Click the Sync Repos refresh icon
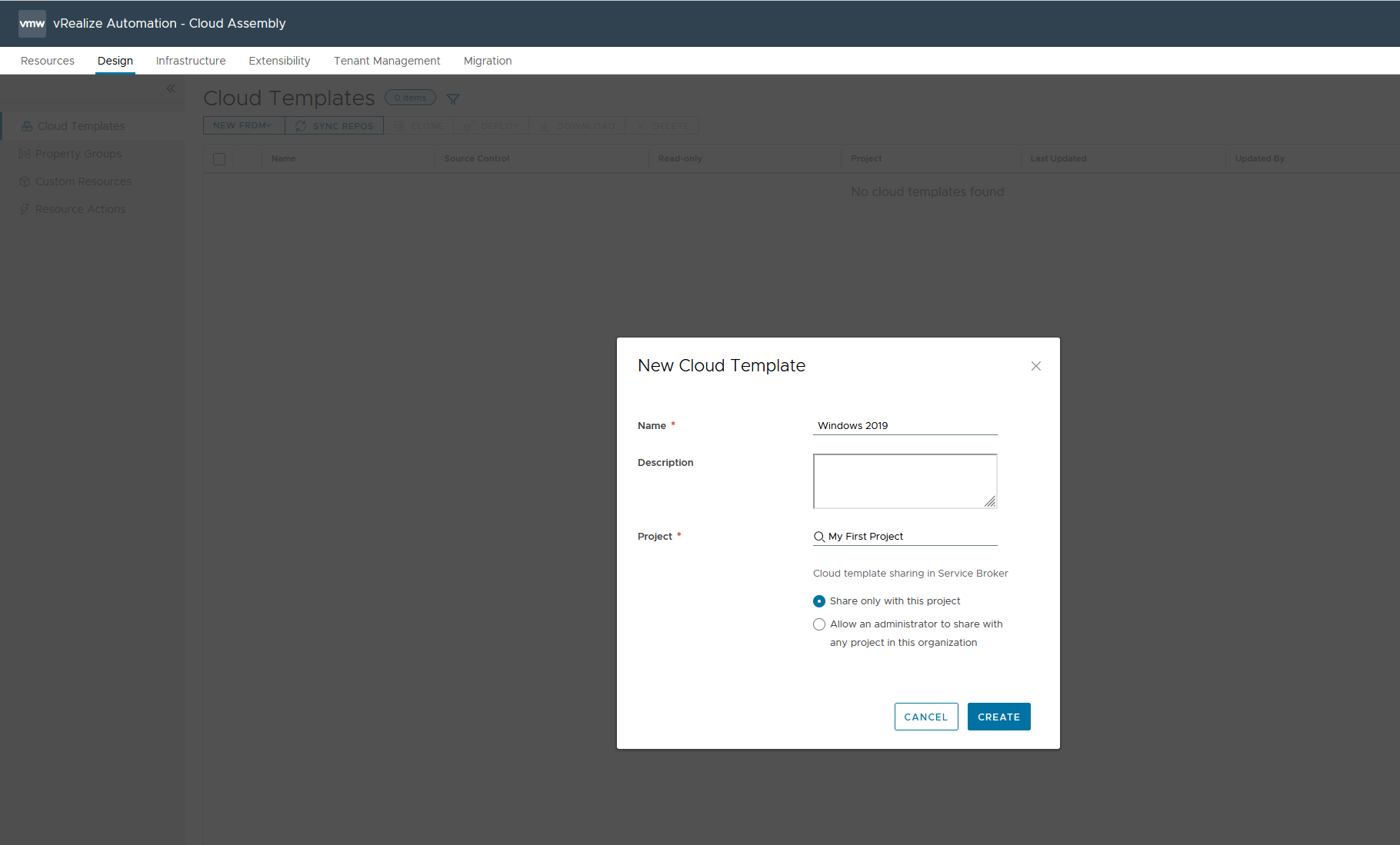 (301, 126)
